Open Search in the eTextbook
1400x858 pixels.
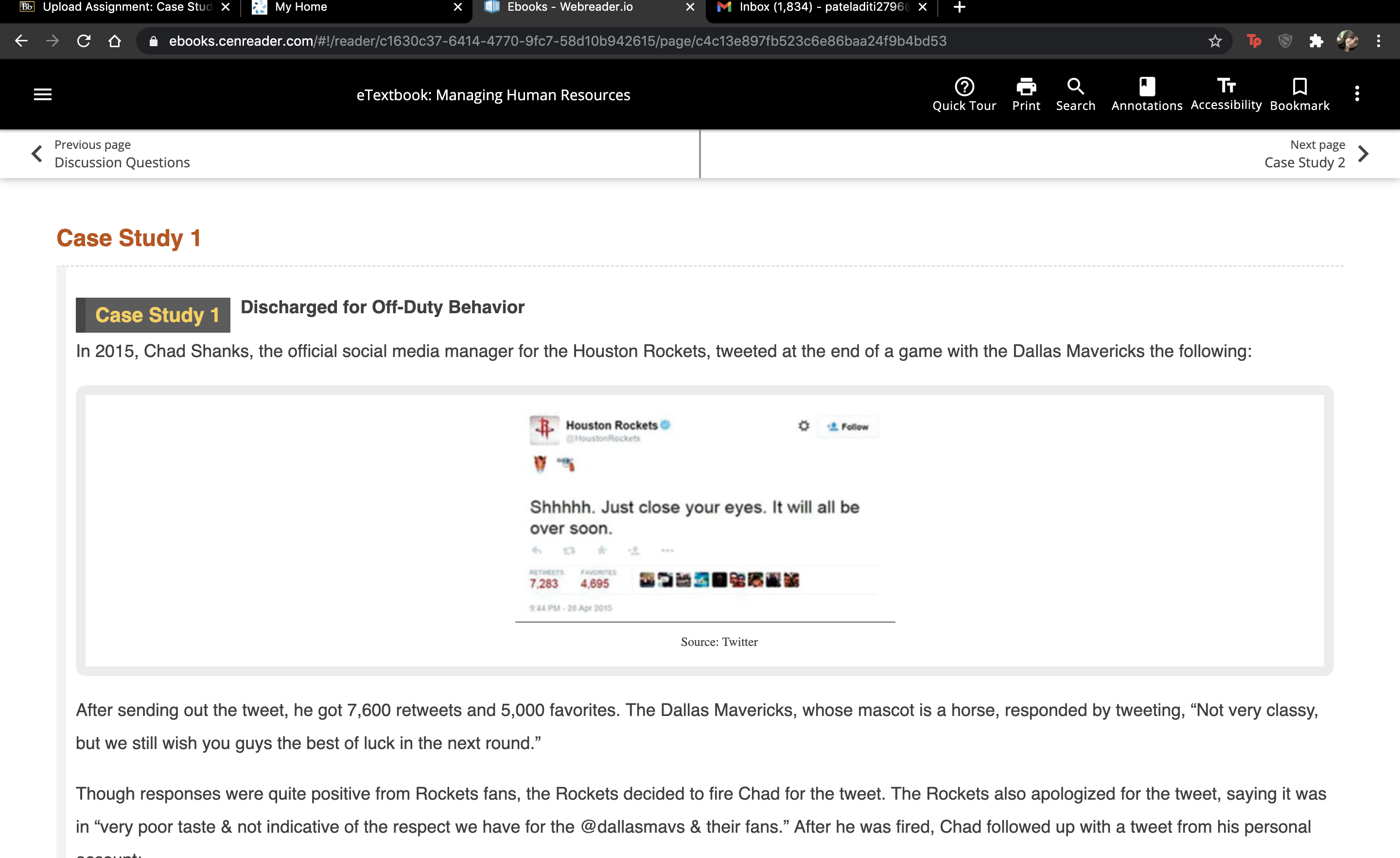pyautogui.click(x=1076, y=94)
